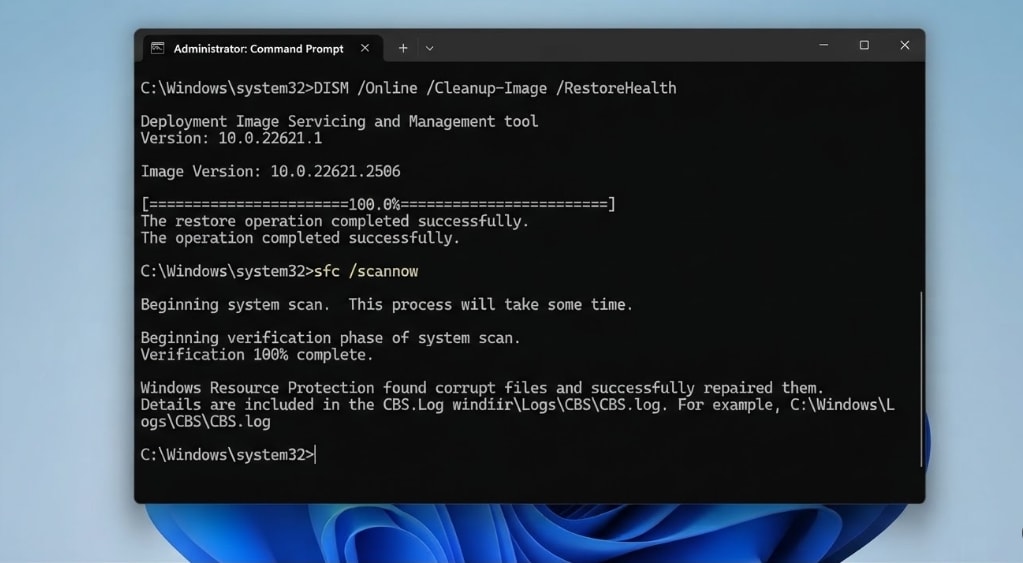Expand the new tab profile dropdown chevron
1023x563 pixels.
tap(429, 48)
